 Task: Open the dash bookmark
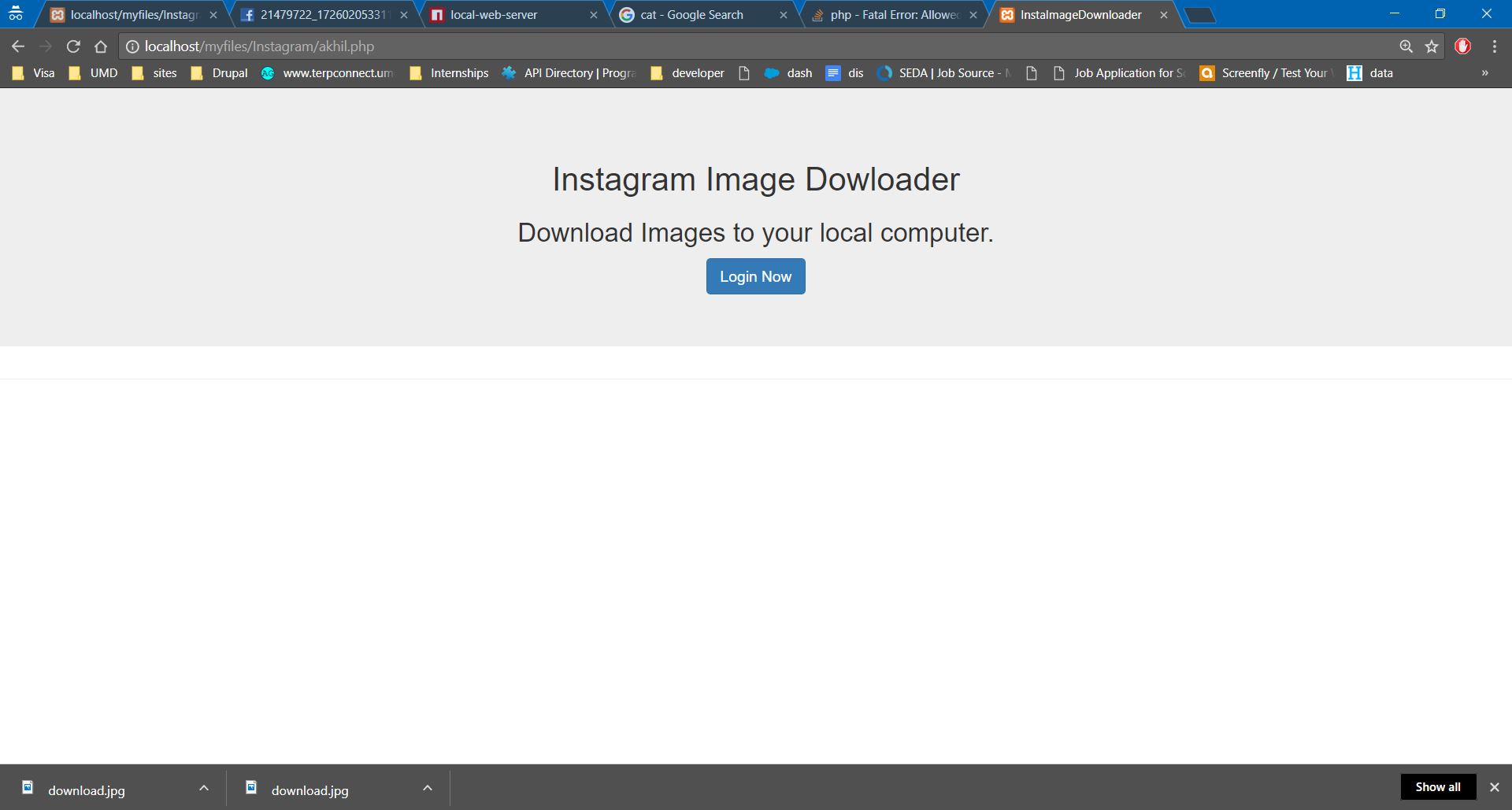788,73
